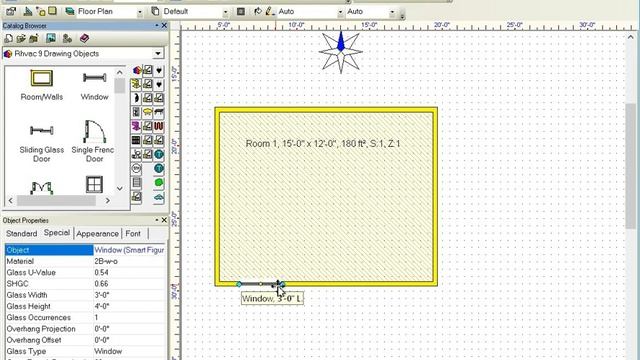Click the green layers icon beside Floor Plan
The height and width of the screenshot is (360, 640).
[70, 11]
